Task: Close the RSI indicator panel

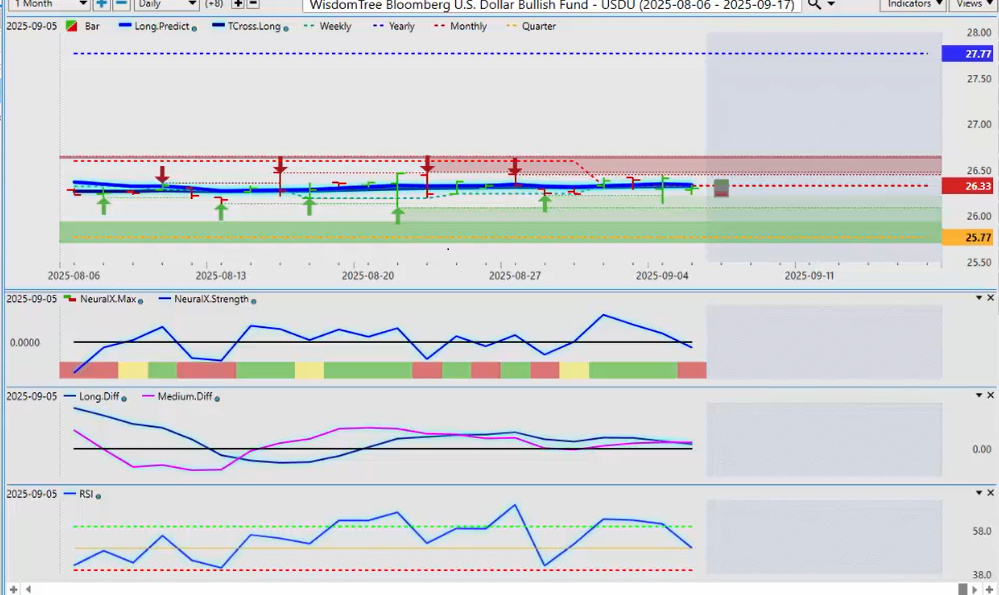Action: tap(991, 494)
